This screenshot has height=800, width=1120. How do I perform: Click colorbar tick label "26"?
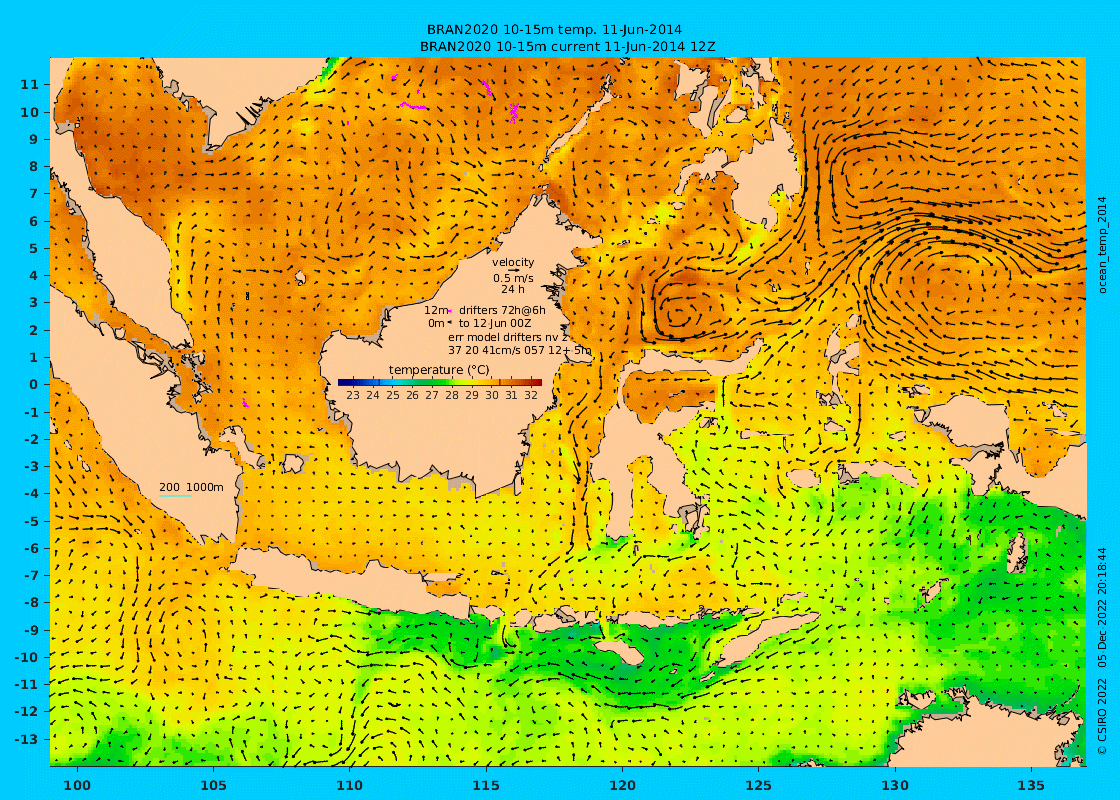click(x=412, y=395)
